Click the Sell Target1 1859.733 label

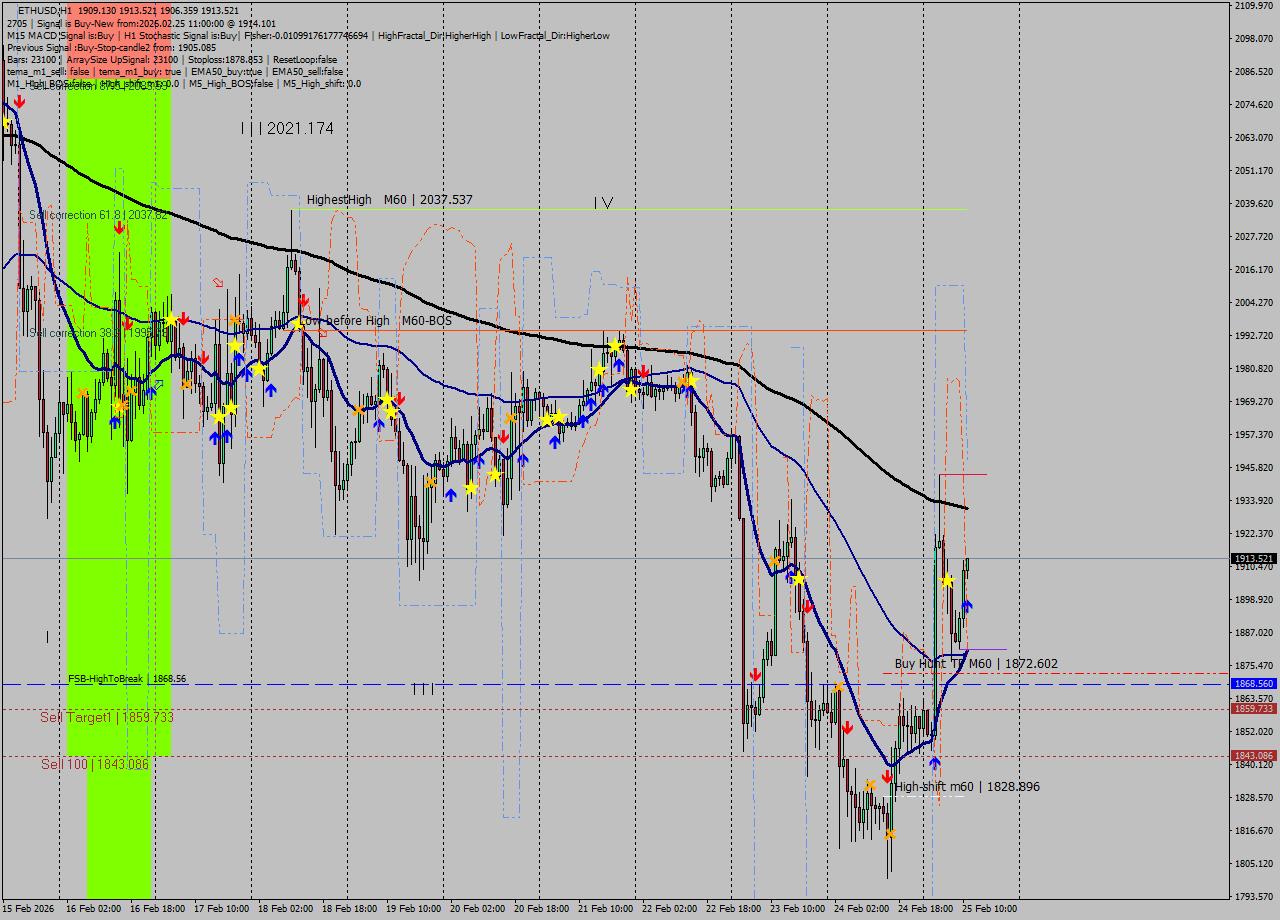(x=106, y=717)
